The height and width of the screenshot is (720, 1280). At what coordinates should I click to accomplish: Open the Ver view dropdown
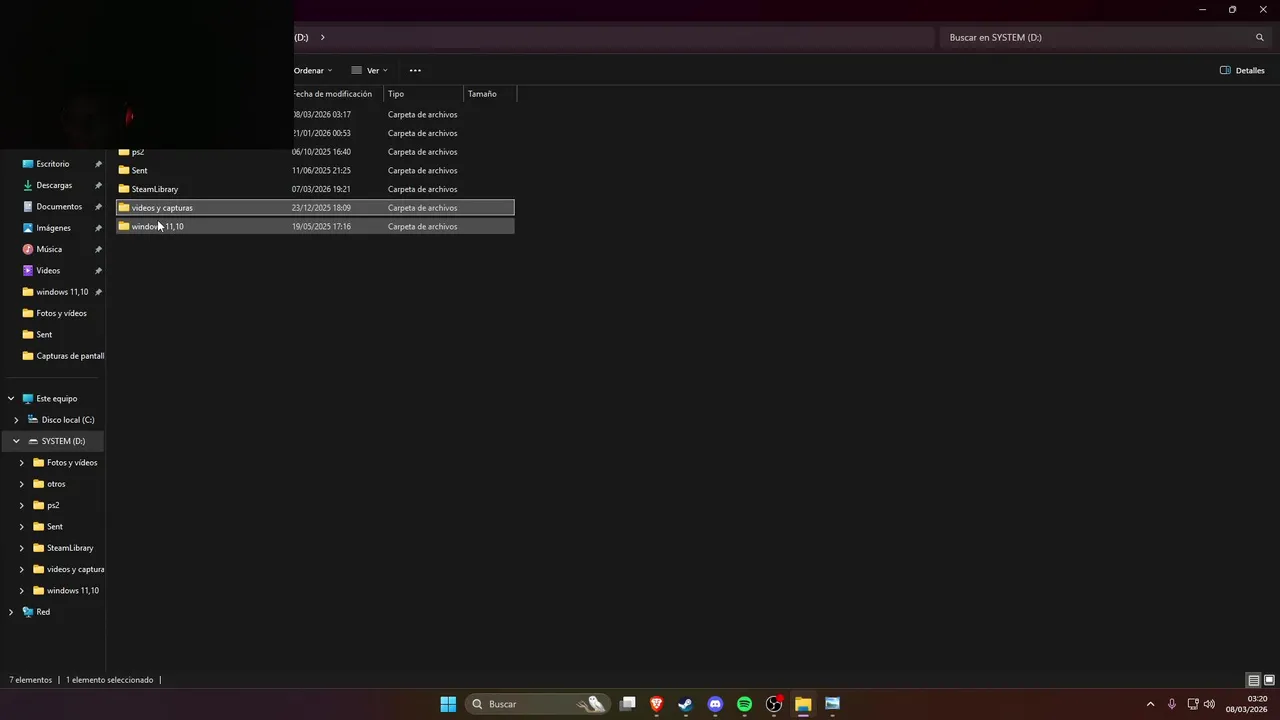point(369,71)
